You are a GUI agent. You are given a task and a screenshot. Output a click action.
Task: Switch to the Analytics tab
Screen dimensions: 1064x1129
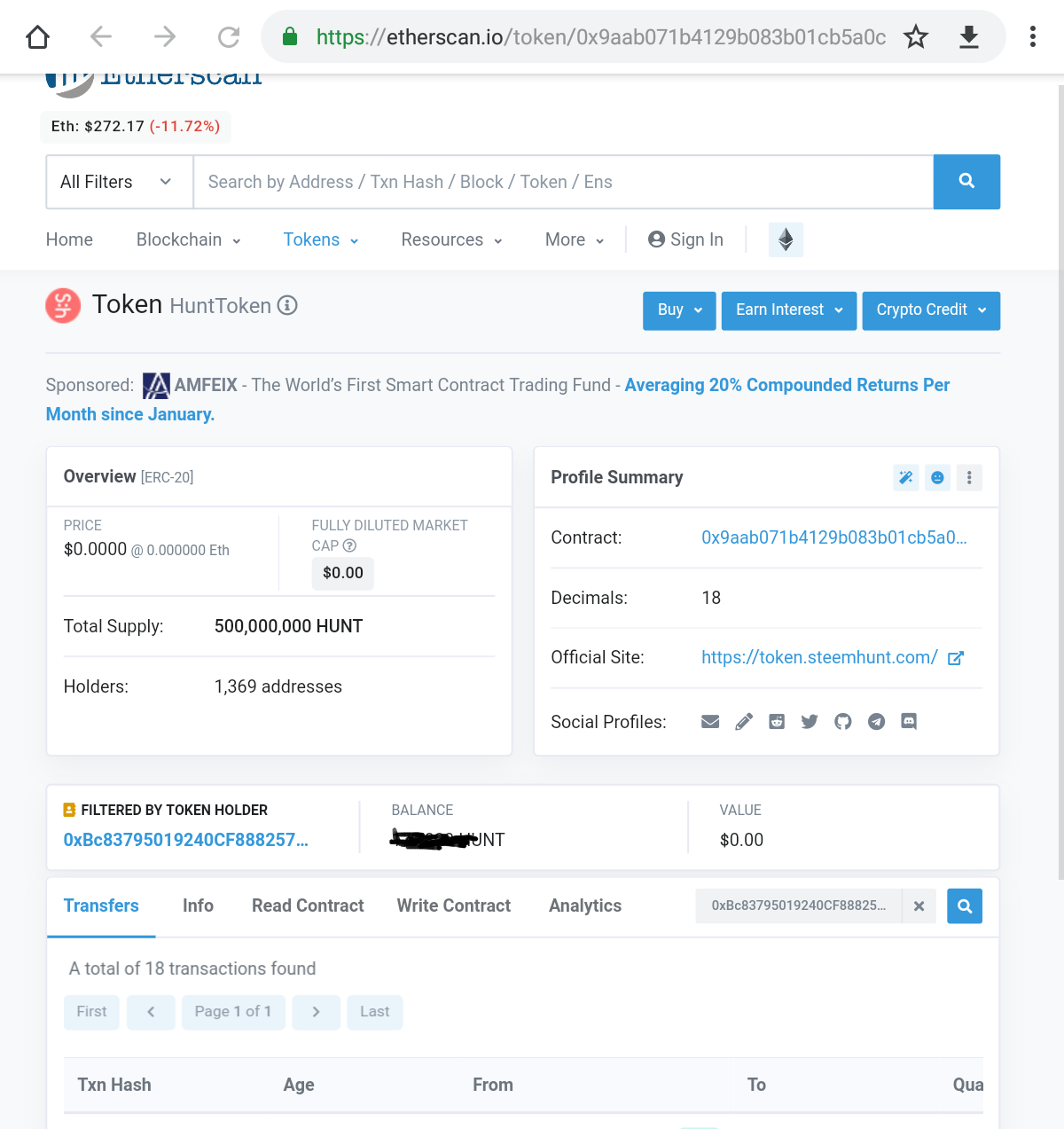click(585, 906)
